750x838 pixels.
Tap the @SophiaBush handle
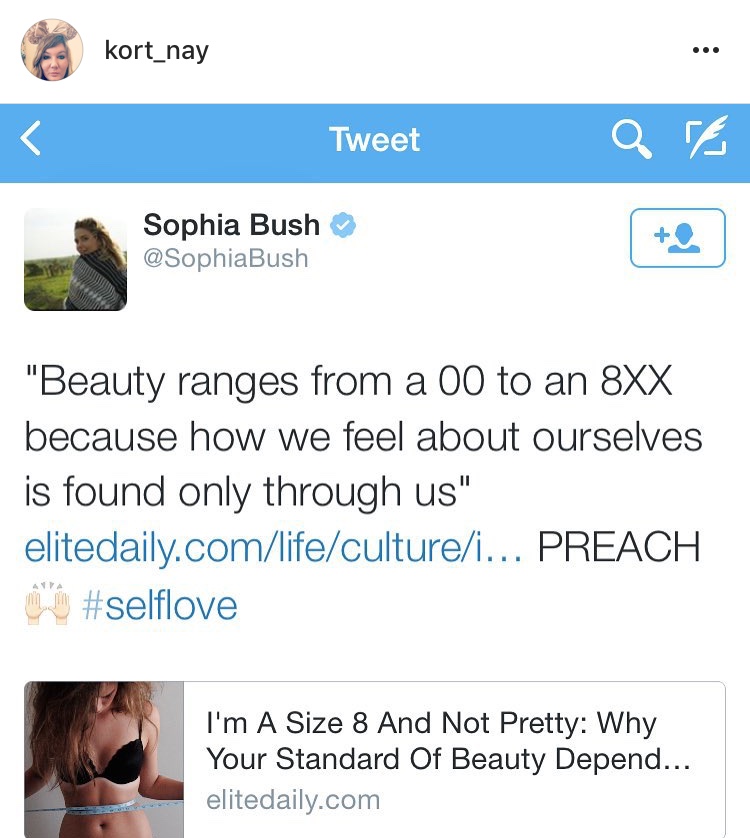tap(226, 259)
